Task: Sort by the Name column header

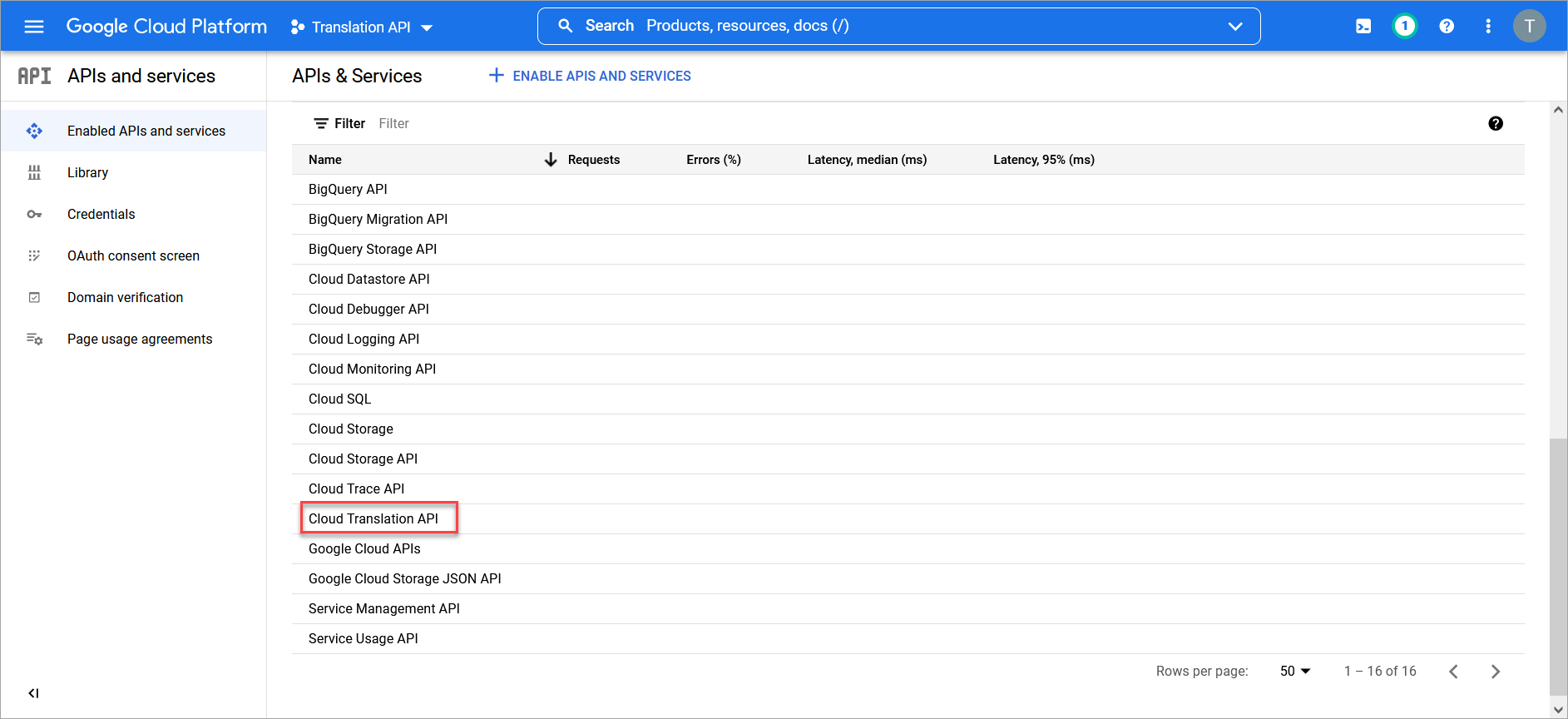Action: [x=325, y=160]
